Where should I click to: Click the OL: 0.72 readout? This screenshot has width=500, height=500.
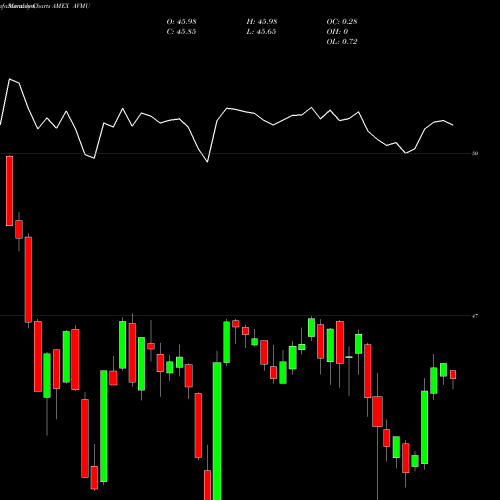pos(342,42)
